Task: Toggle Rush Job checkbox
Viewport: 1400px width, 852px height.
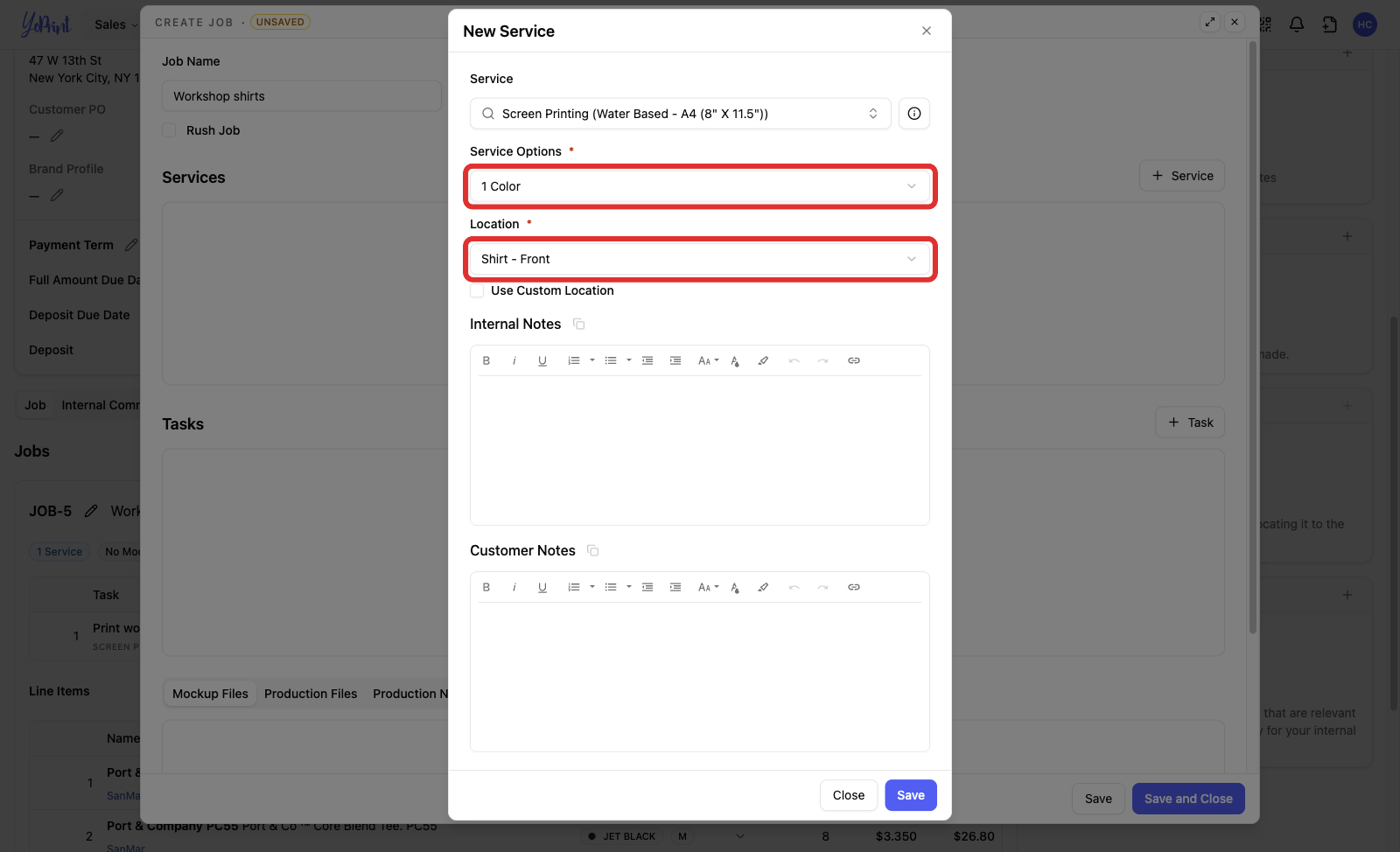Action: pos(169,130)
